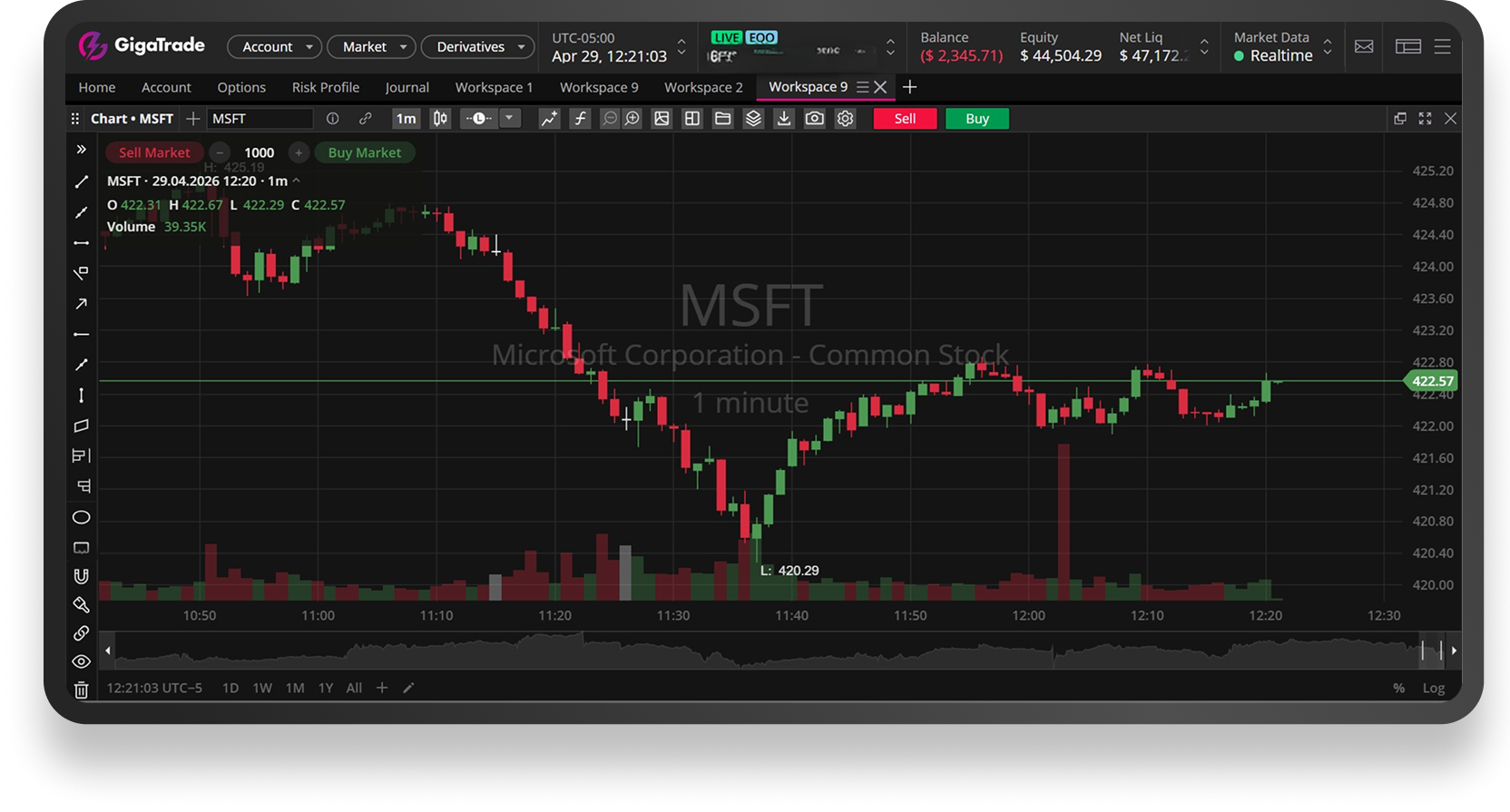
Task: Go to the Home tab
Action: coord(97,87)
